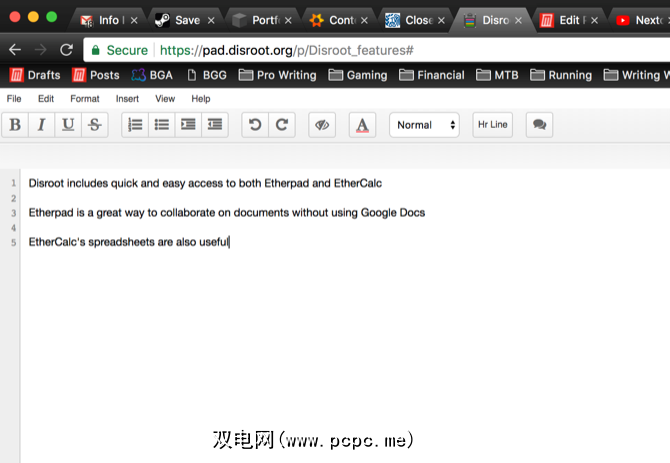Expand the Financial bookmark folder

(432, 75)
